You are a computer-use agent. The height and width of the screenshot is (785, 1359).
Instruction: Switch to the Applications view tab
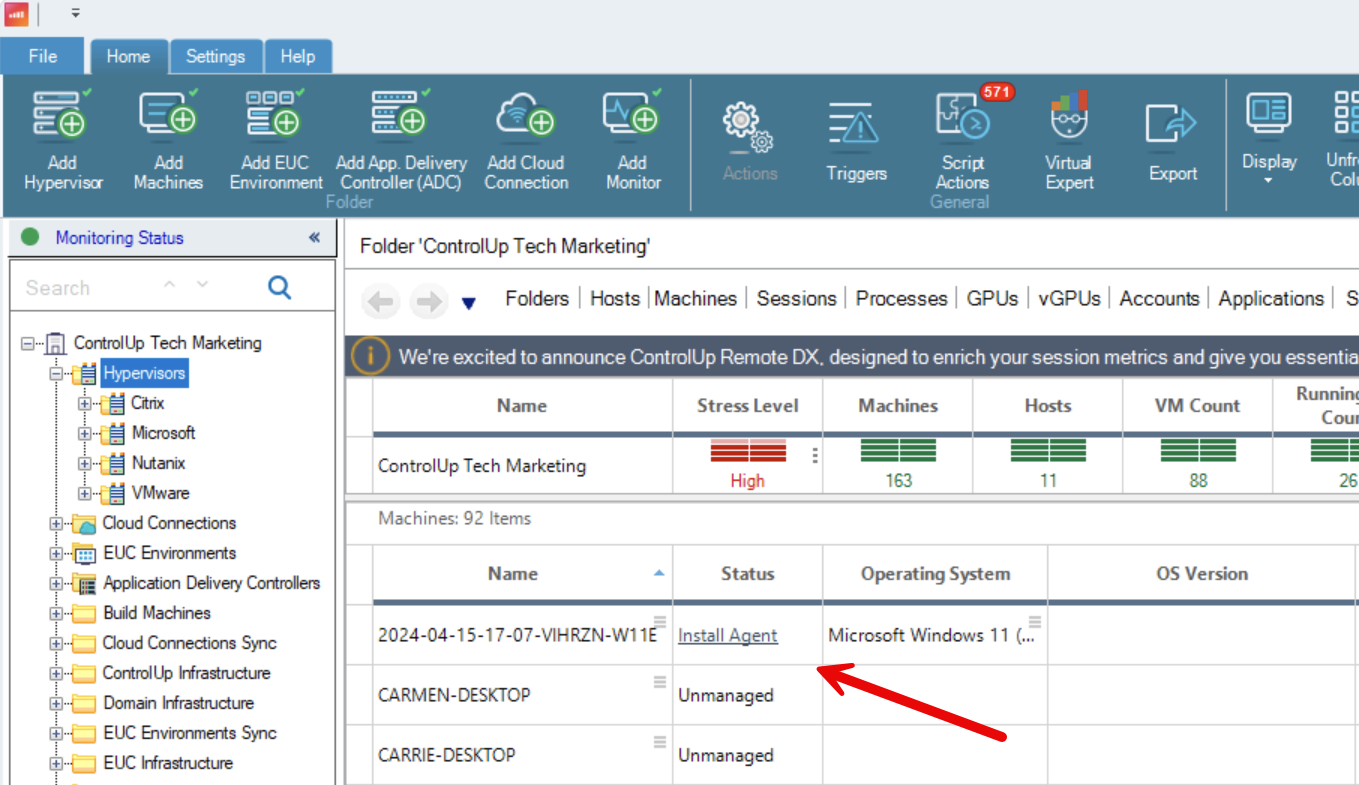(1271, 298)
